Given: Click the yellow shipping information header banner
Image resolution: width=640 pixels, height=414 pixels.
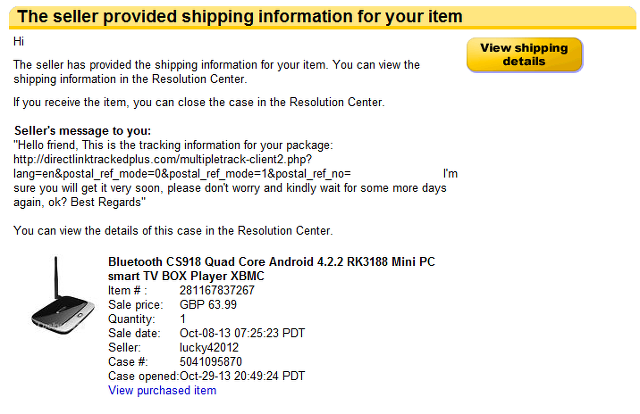Looking at the screenshot, I should click(322, 17).
